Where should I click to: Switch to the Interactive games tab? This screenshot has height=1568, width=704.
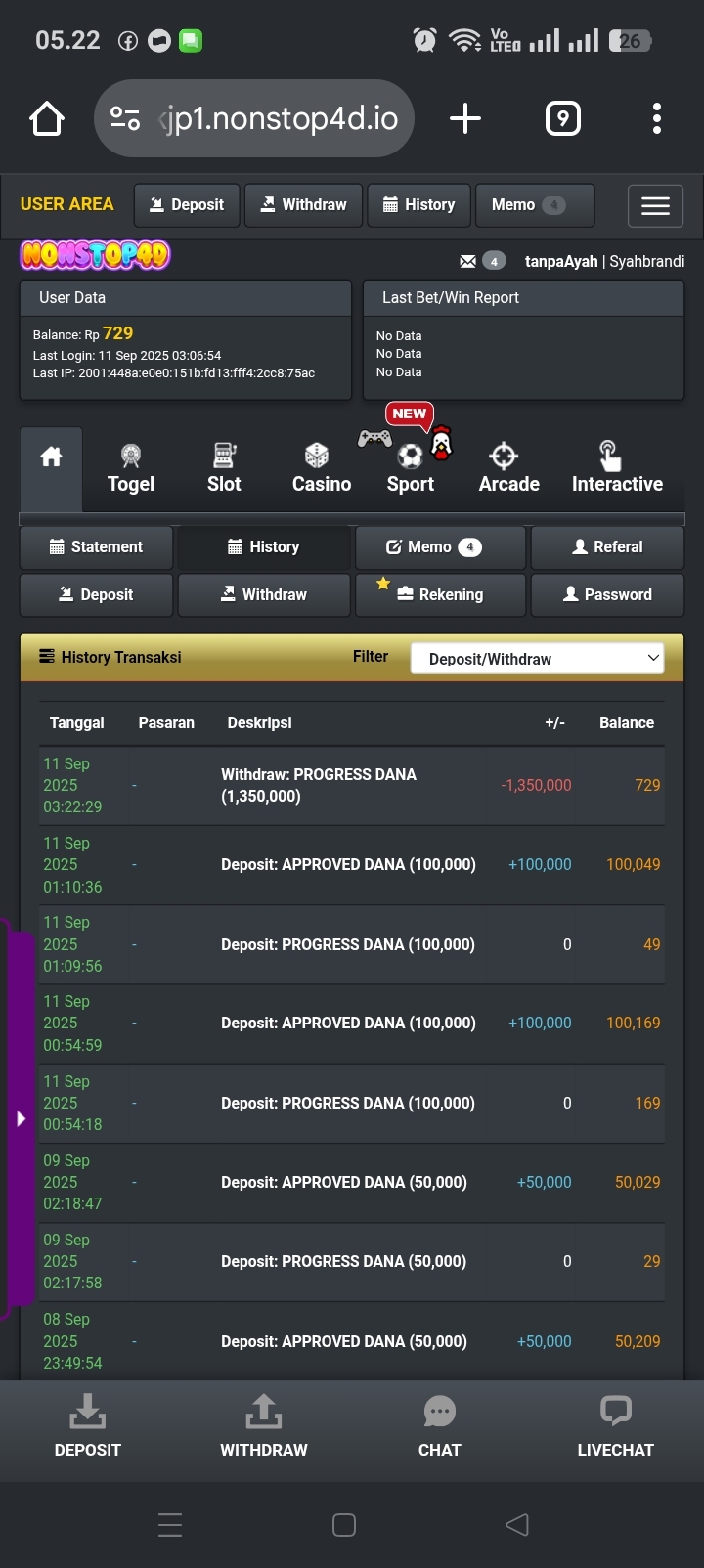tap(617, 468)
